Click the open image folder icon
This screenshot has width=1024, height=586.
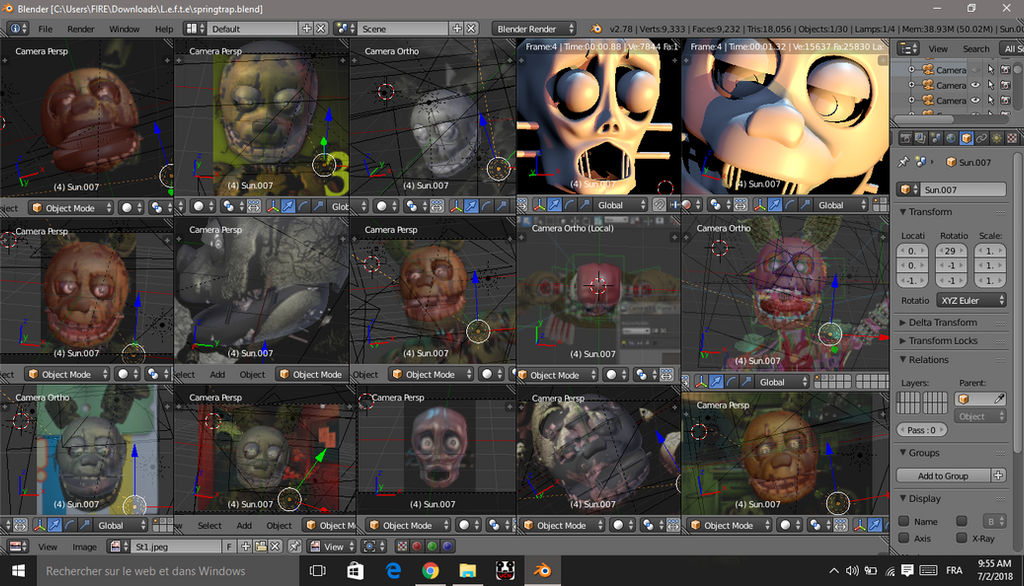pyautogui.click(x=261, y=546)
